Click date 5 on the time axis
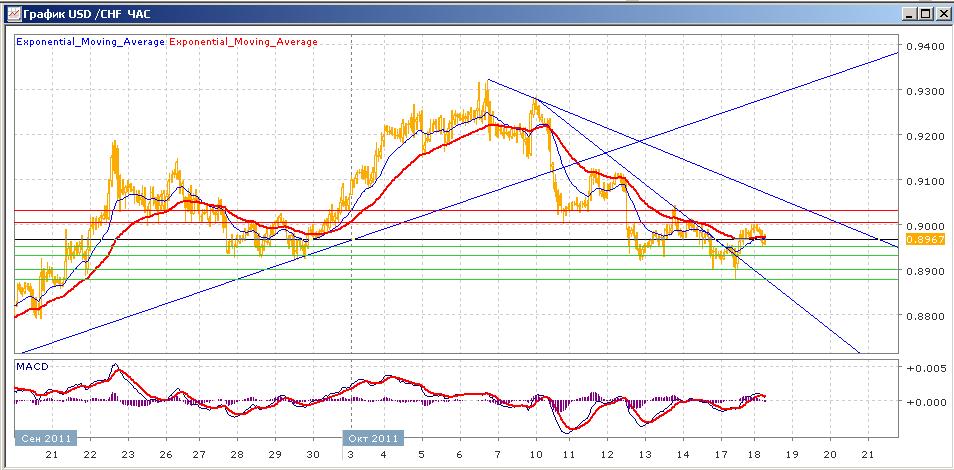 pos(421,455)
